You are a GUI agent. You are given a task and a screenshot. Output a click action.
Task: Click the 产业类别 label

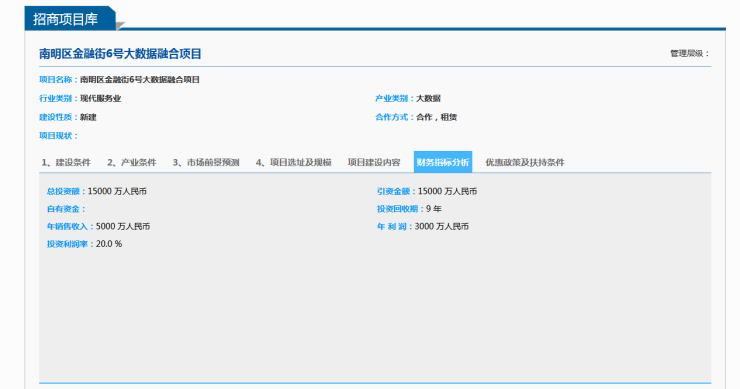[x=395, y=99]
